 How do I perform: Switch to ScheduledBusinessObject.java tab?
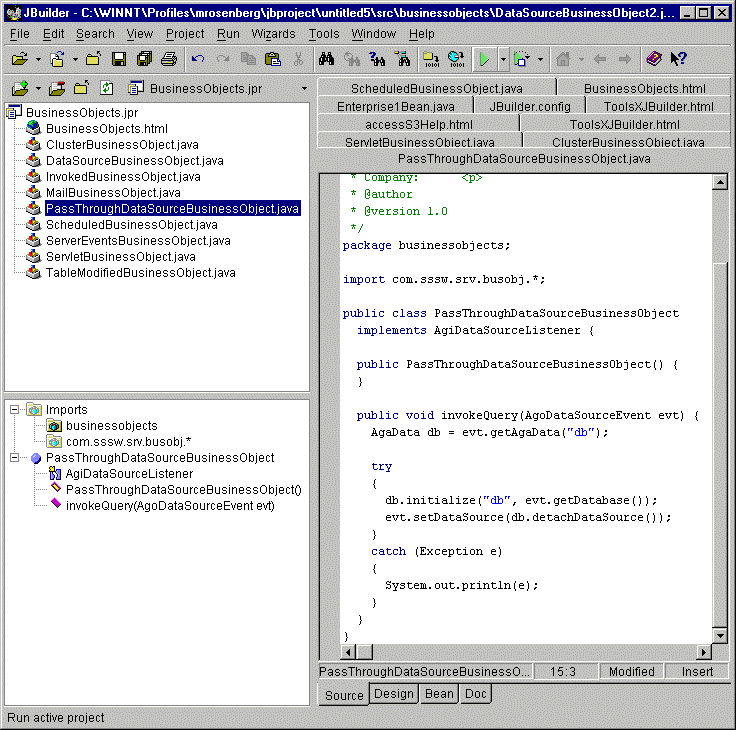[437, 88]
